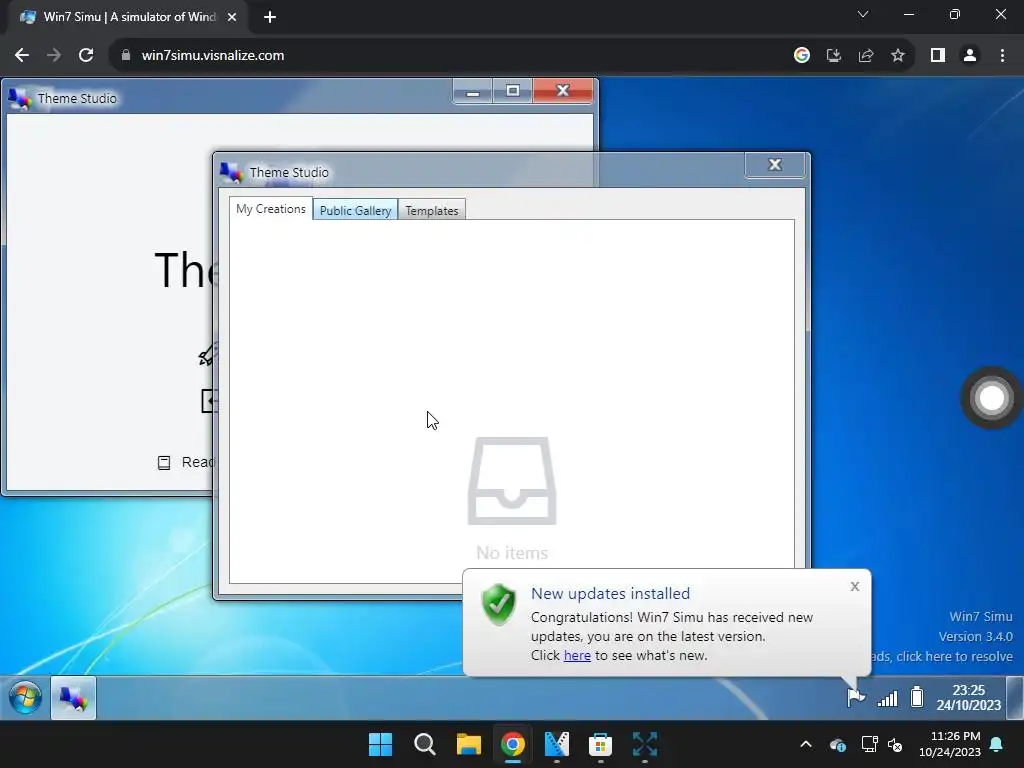Toggle the browser side panel

tap(938, 56)
